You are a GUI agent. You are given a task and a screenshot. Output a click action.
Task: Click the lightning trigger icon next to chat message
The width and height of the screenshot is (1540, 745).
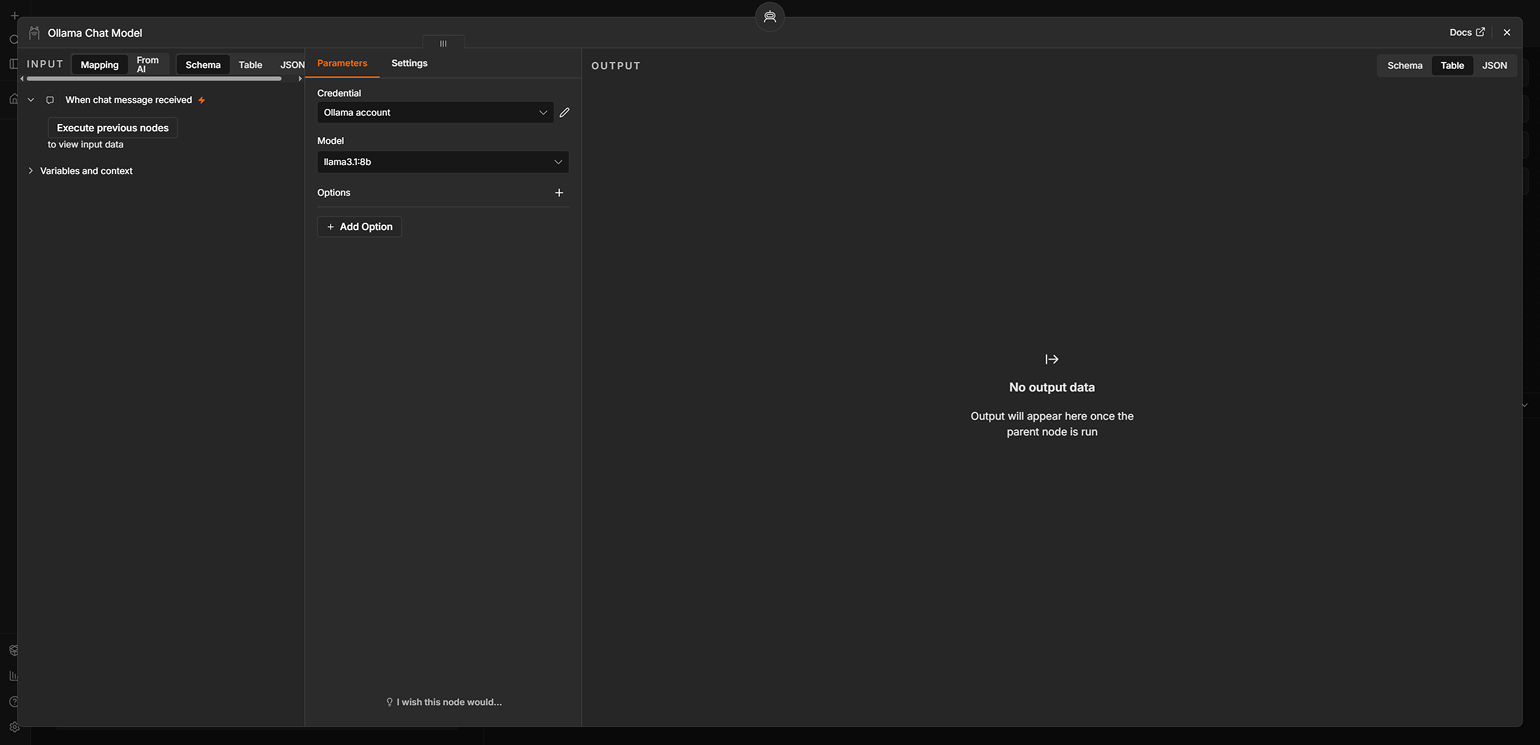202,100
